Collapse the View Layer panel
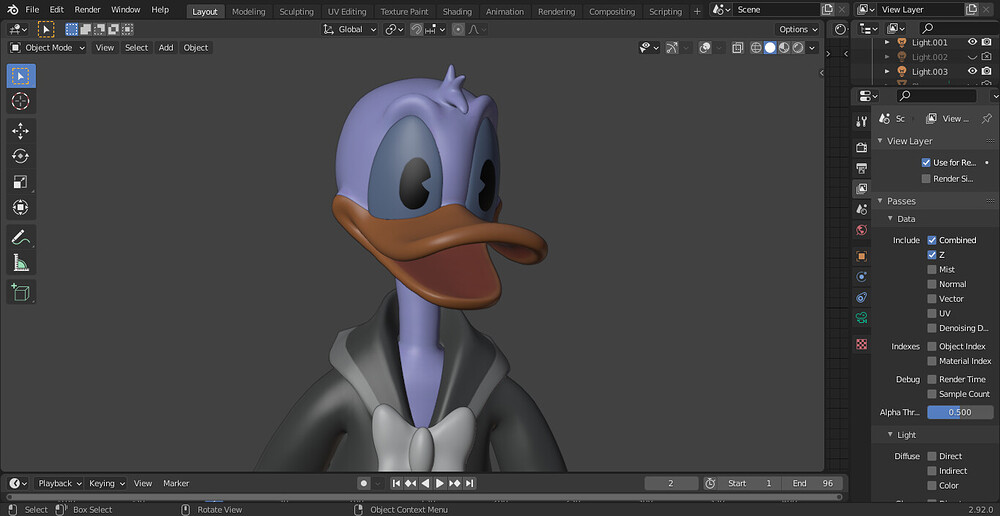 coord(880,141)
